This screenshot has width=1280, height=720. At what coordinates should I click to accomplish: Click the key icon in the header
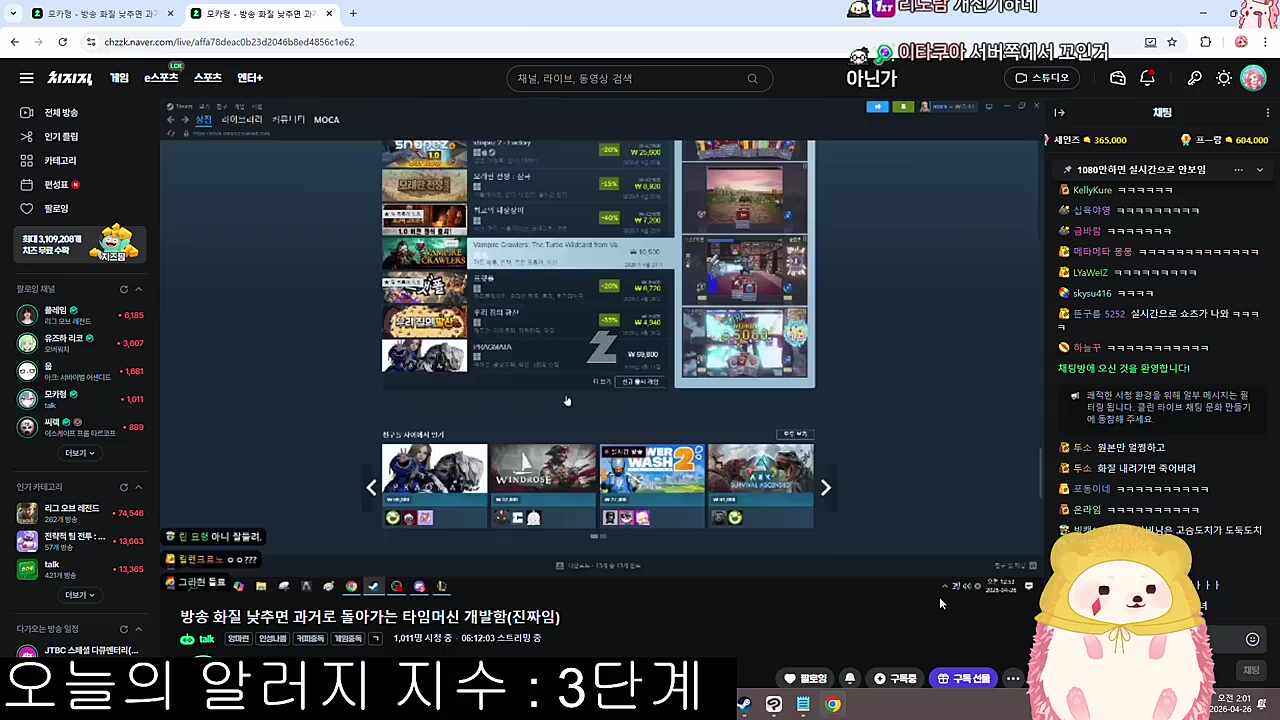point(1195,78)
